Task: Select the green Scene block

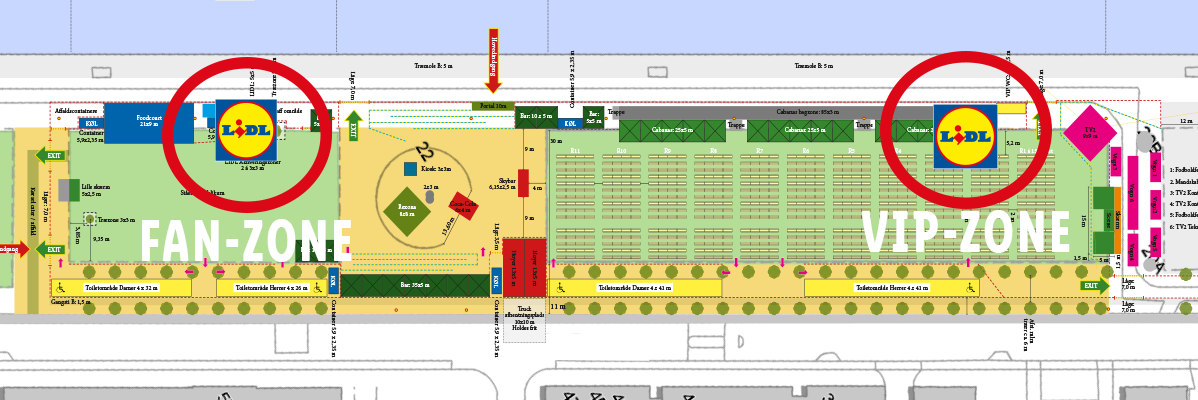Action: pos(1103,221)
